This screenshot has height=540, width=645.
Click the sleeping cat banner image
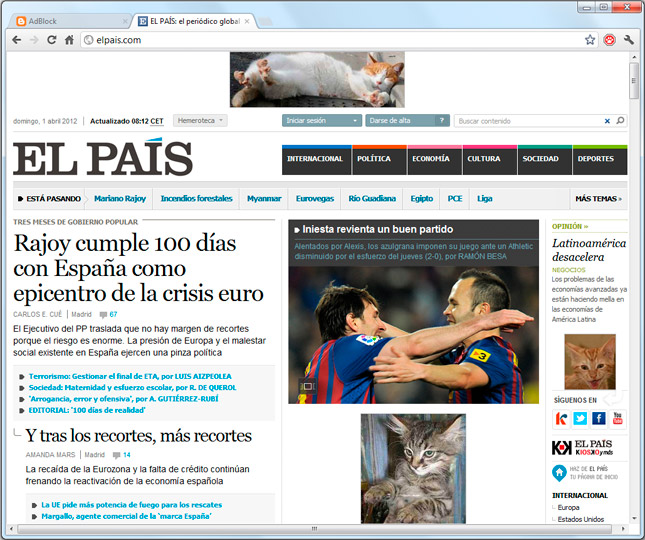click(317, 79)
